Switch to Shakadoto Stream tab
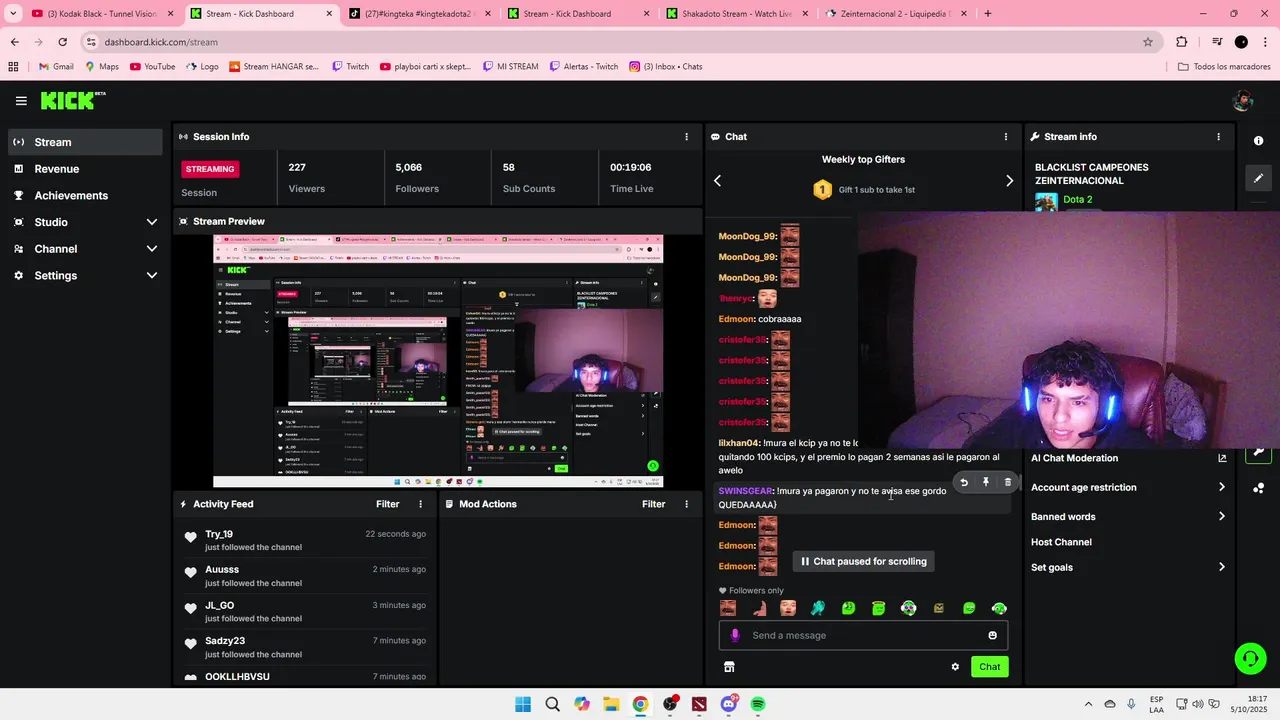Image resolution: width=1280 pixels, height=720 pixels. [737, 14]
